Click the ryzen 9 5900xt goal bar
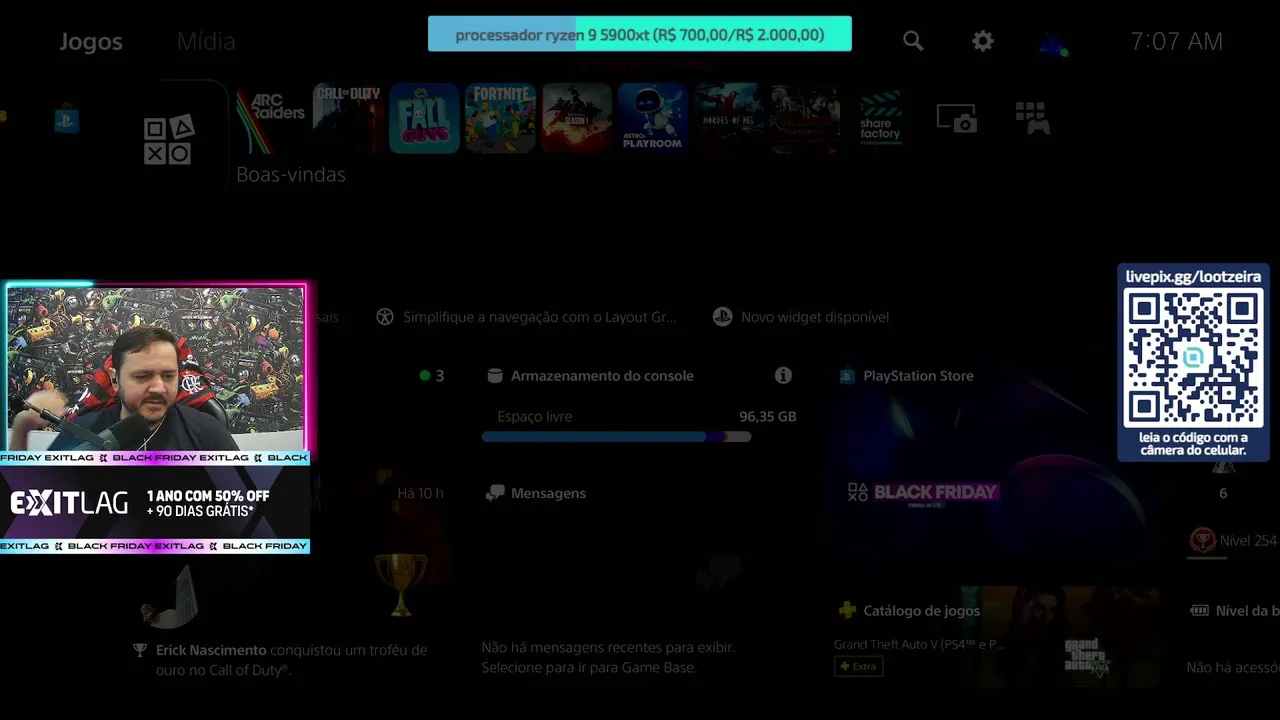The image size is (1280, 720). tap(640, 34)
